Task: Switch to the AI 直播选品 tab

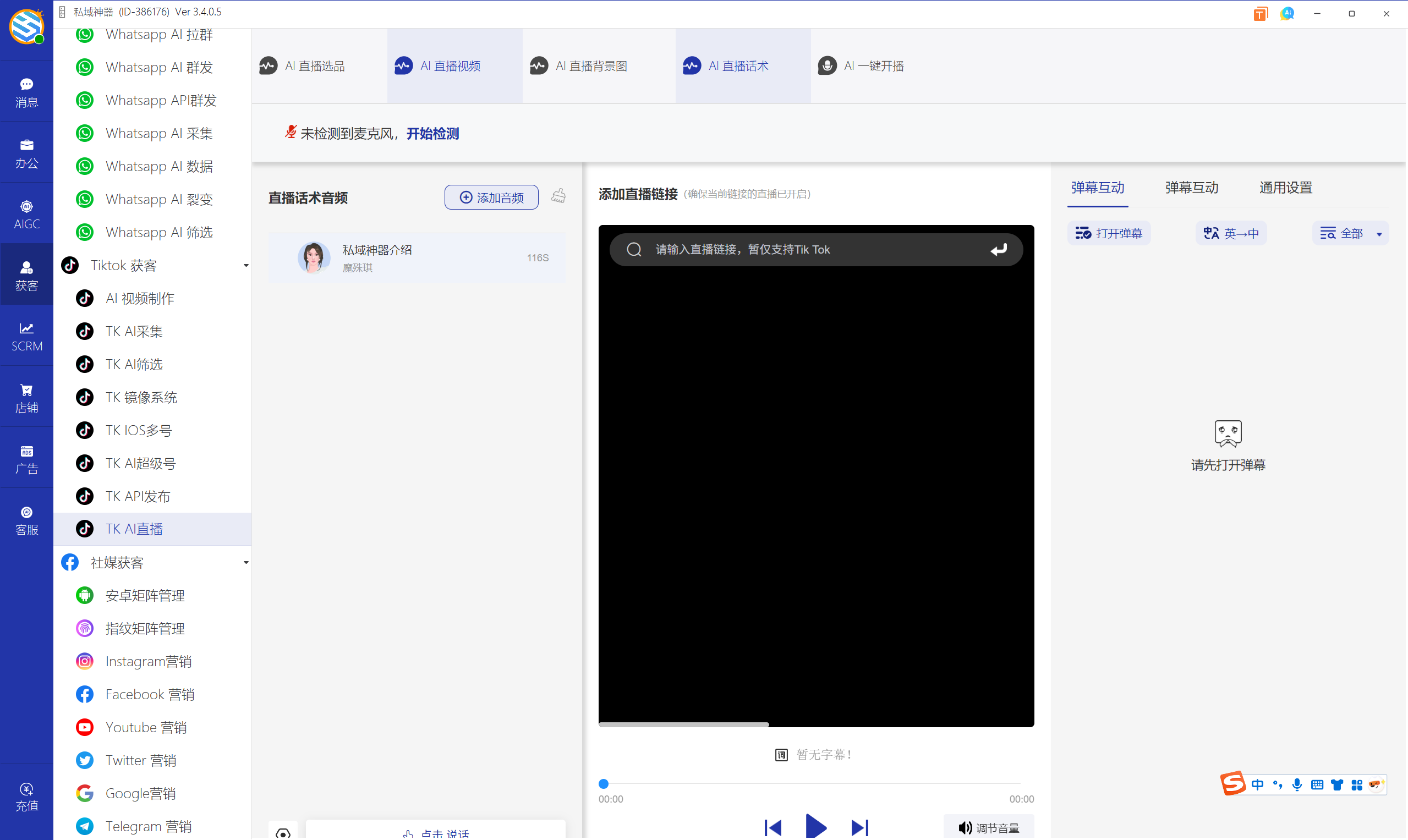Action: coord(315,65)
